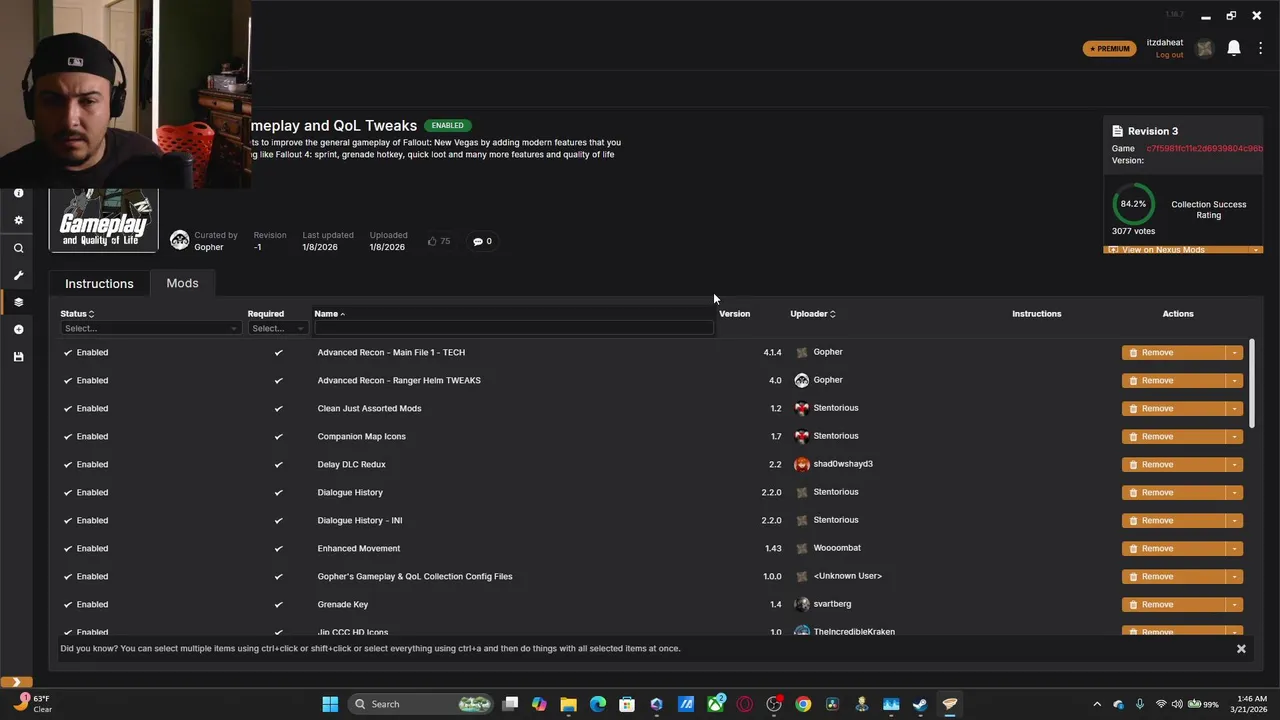Click the mods list vertical scrollbar
Image resolution: width=1280 pixels, height=720 pixels.
click(1252, 384)
